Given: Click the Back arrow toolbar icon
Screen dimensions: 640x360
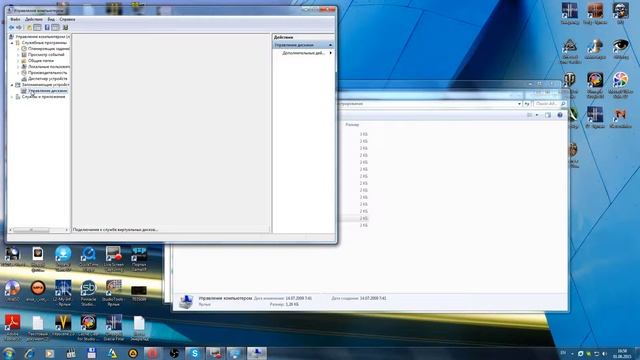Looking at the screenshot, I should 11,27.
